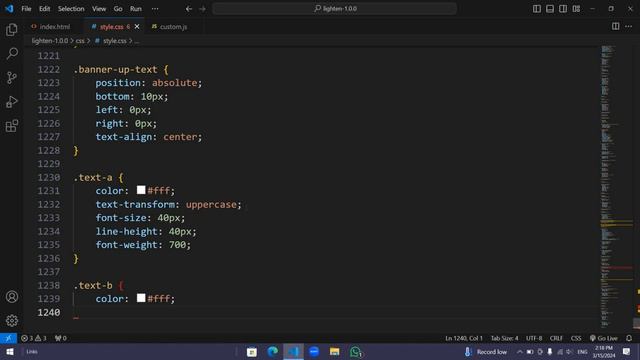The image size is (640, 360).
Task: Close the style.css tab
Action: point(137,27)
